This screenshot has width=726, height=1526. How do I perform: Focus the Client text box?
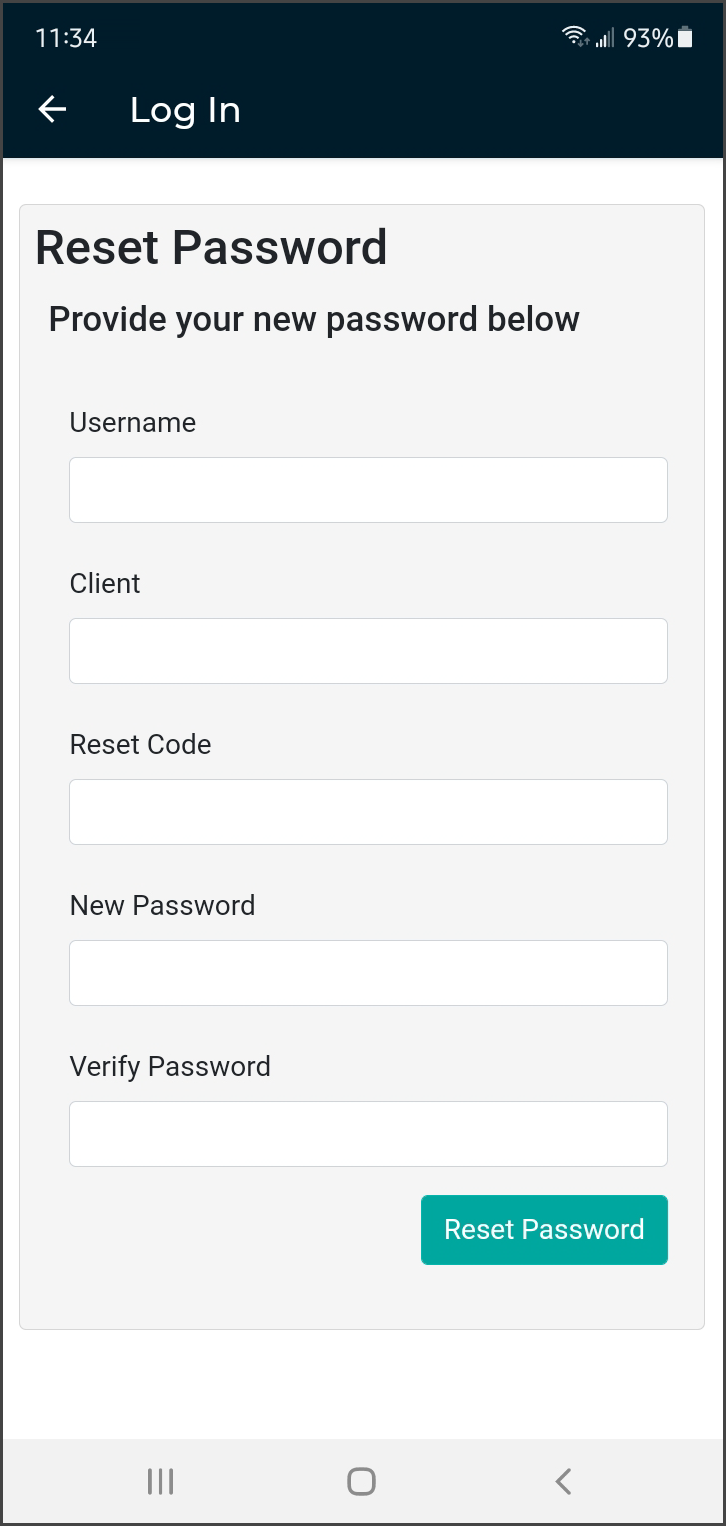pyautogui.click(x=368, y=651)
